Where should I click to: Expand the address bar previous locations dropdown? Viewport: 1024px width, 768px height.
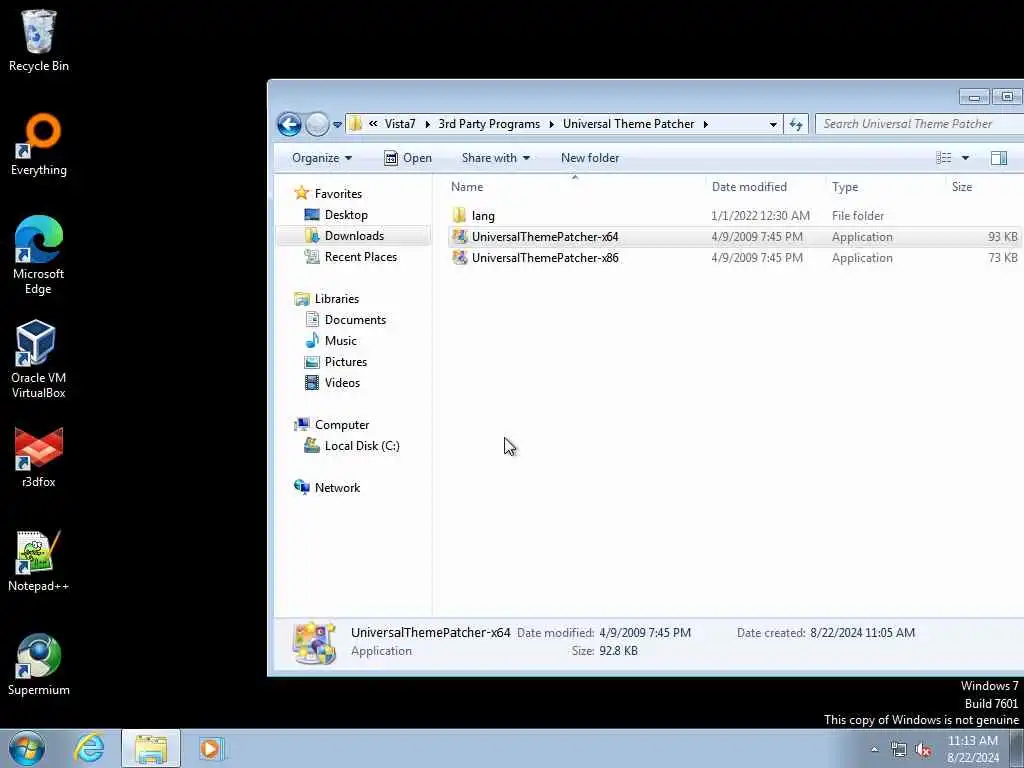[773, 124]
